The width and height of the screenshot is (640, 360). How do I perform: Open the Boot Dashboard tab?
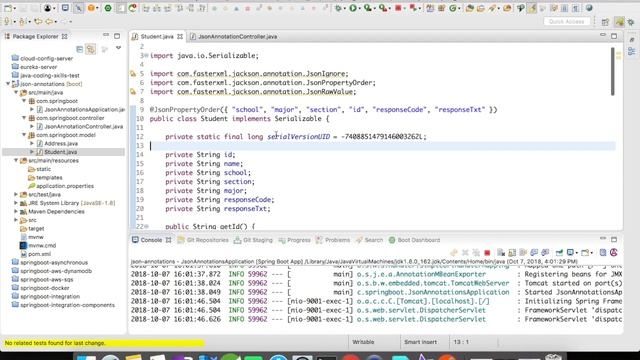(x=414, y=240)
